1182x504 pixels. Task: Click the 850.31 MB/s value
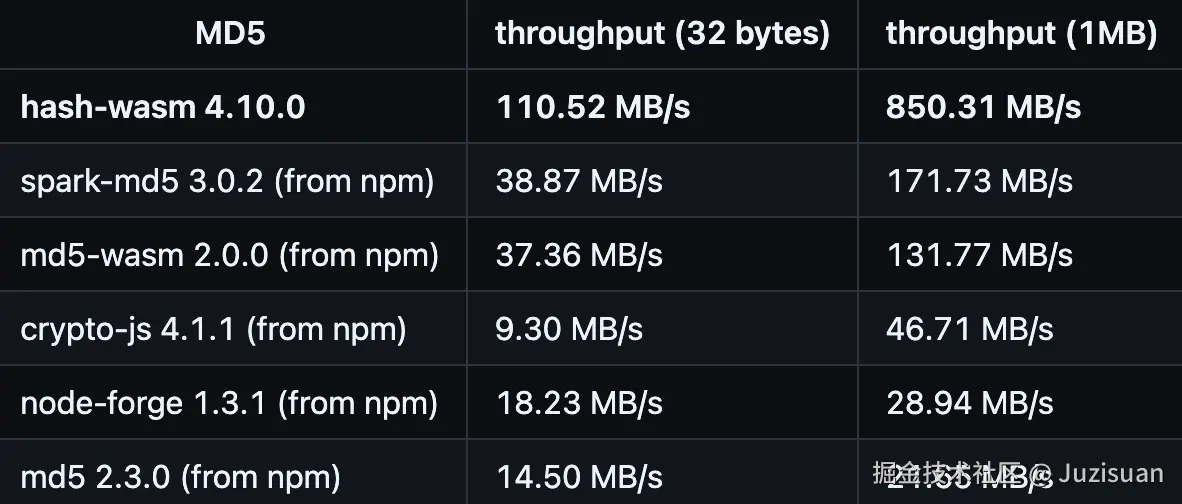pos(983,107)
